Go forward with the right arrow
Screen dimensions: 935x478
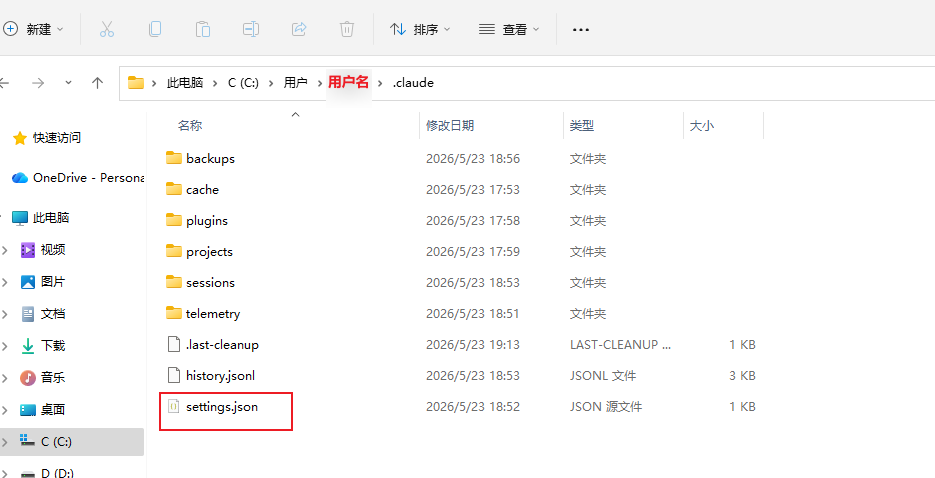click(38, 83)
